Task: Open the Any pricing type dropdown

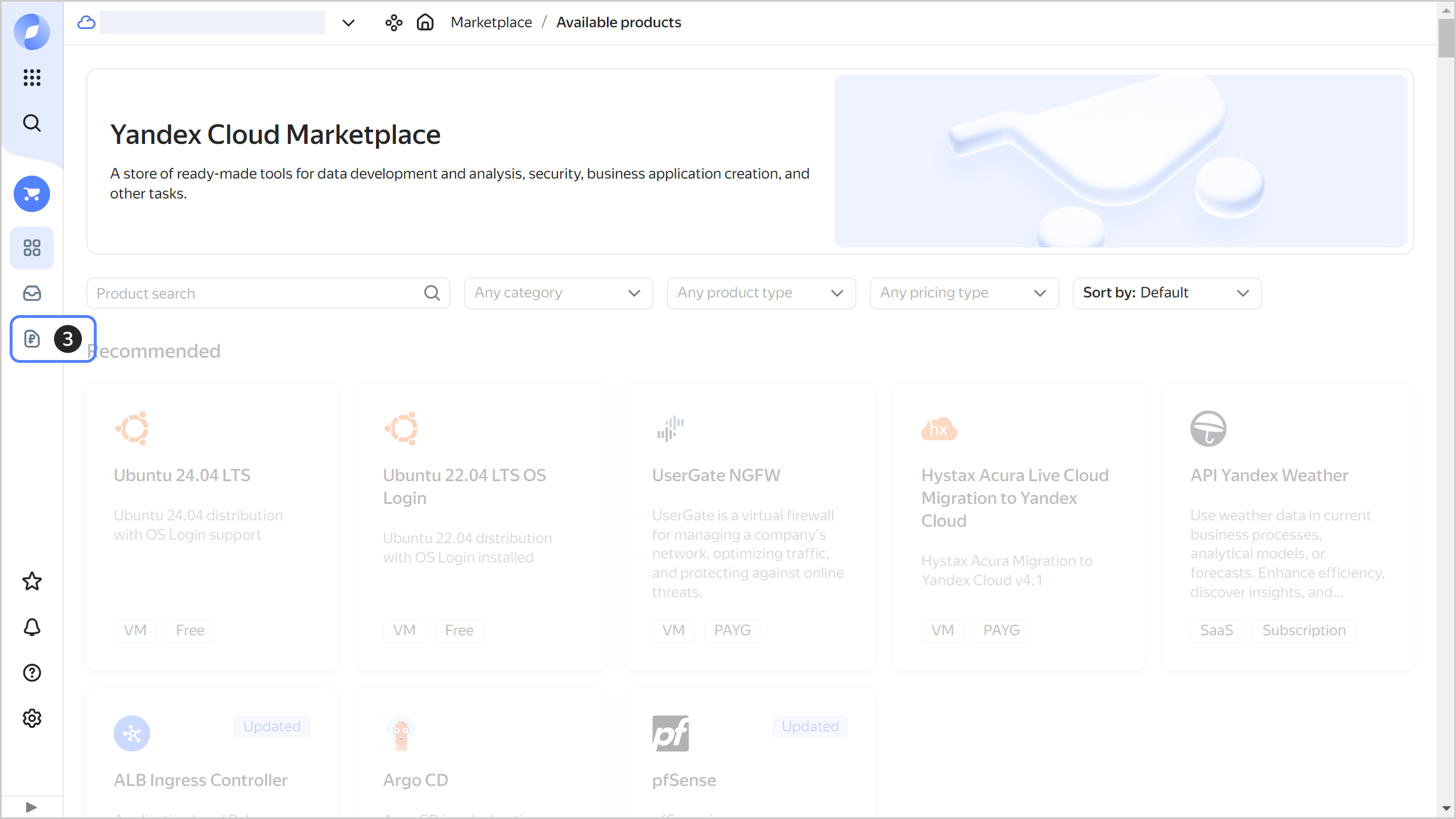Action: pos(964,293)
